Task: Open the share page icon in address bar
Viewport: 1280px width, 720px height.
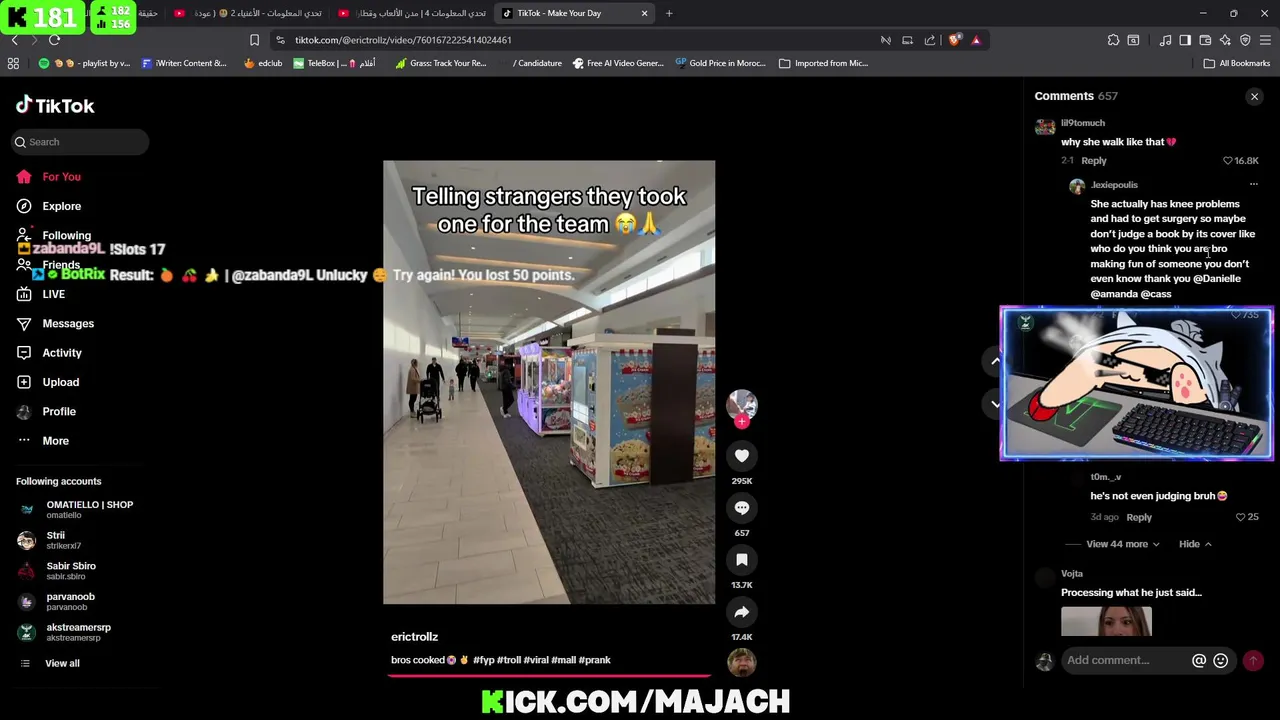Action: coord(930,40)
